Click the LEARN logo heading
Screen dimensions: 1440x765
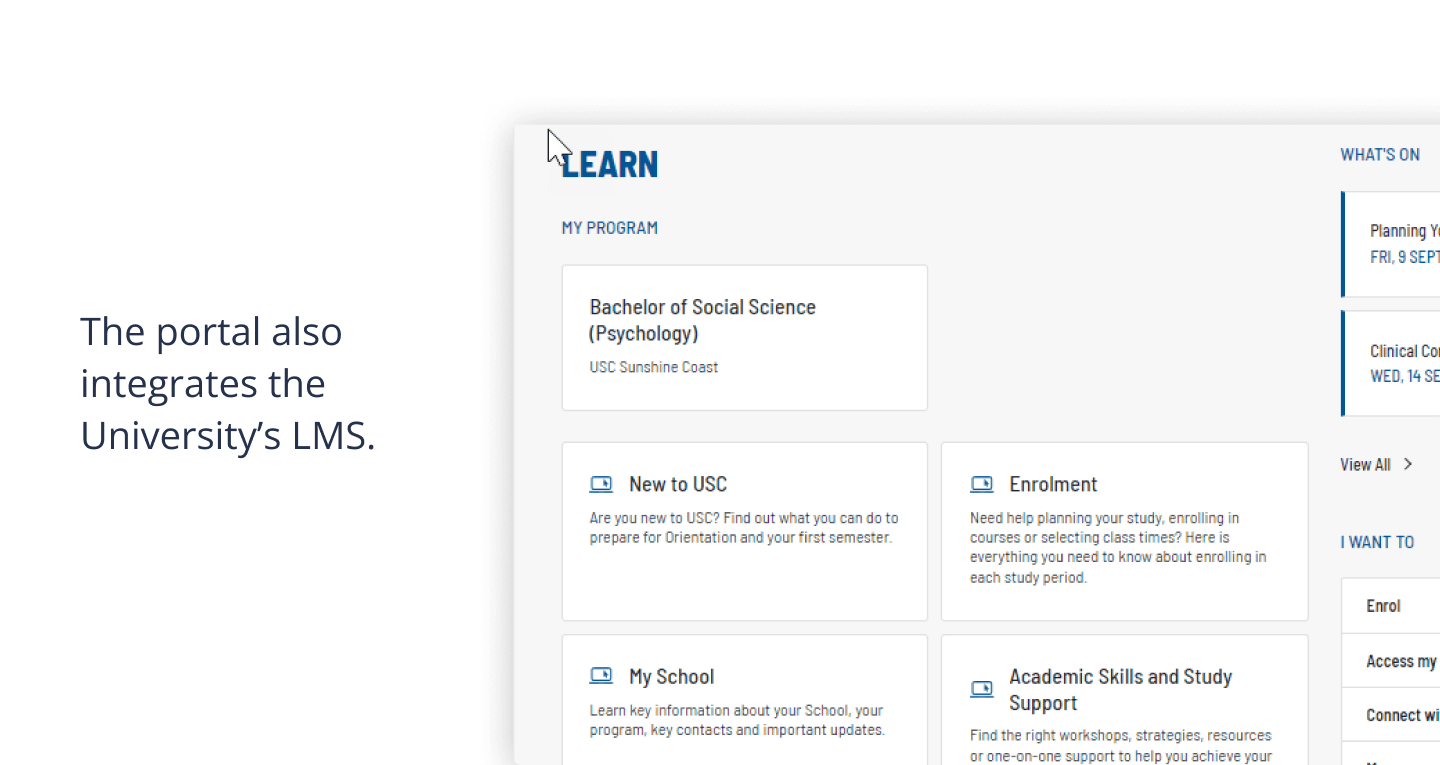coord(609,165)
